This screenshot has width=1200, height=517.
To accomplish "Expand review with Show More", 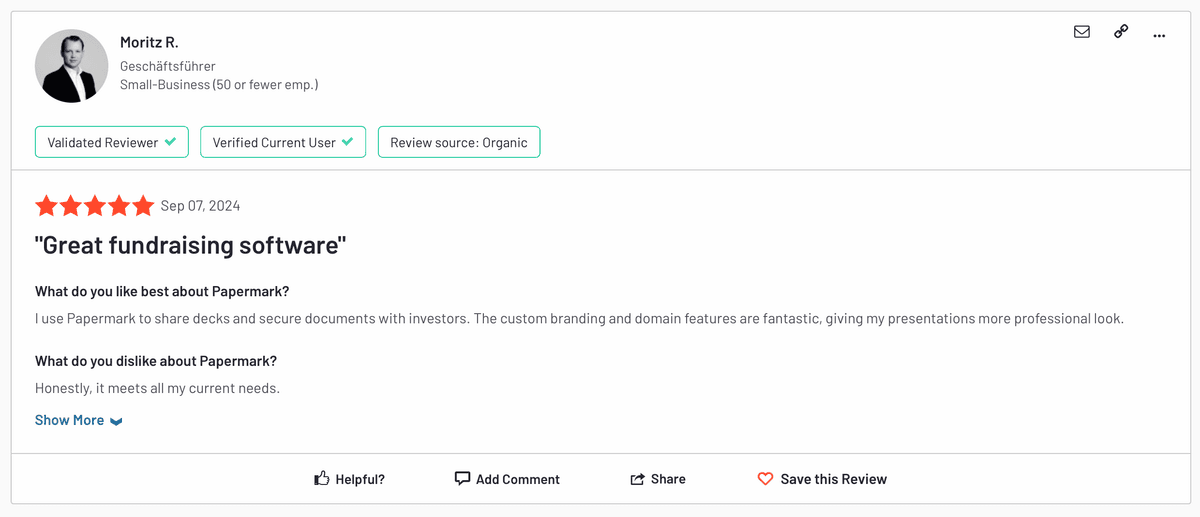I will [70, 420].
